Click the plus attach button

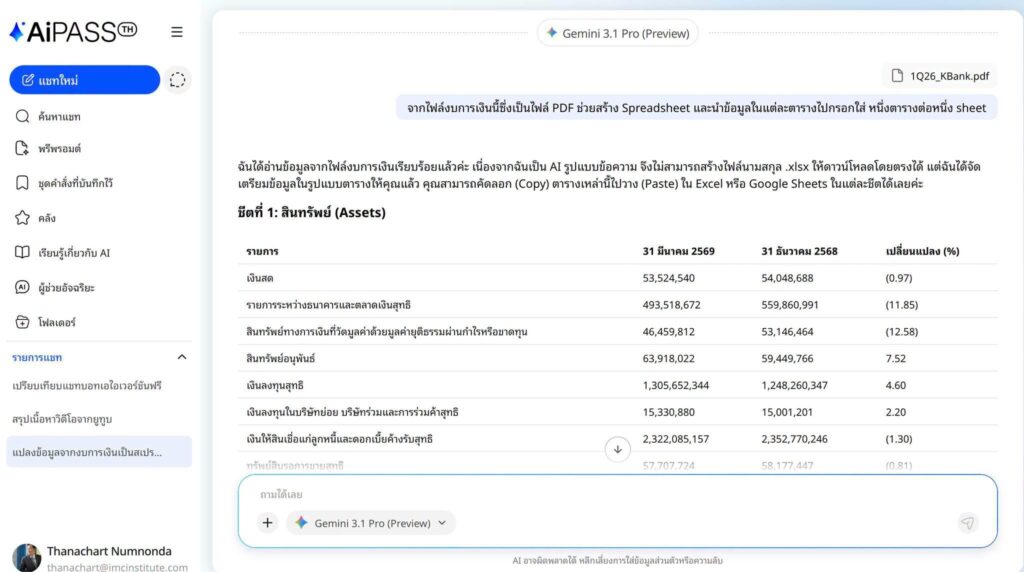[x=267, y=522]
